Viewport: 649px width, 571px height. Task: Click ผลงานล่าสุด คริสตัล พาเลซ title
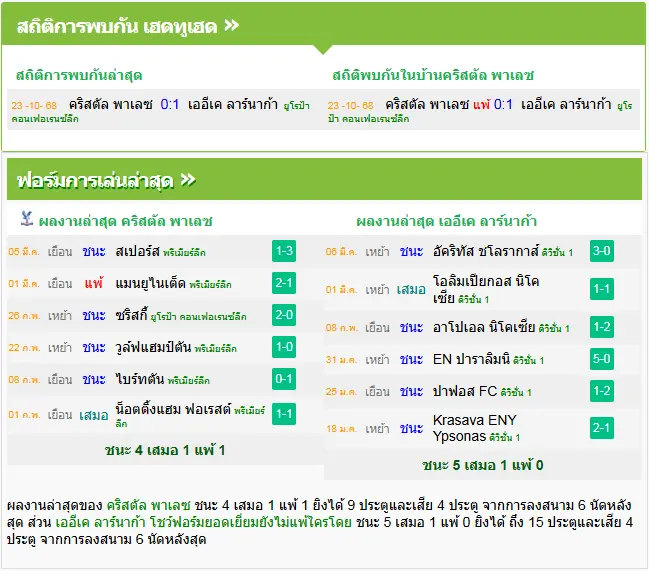pos(125,221)
